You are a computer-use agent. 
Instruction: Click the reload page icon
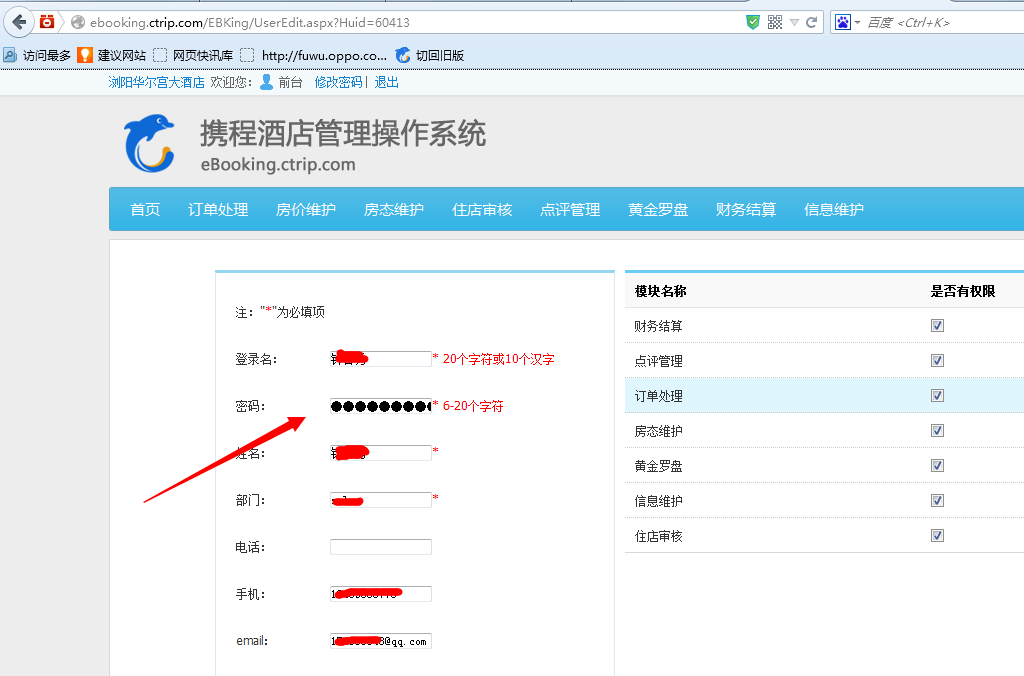(812, 22)
